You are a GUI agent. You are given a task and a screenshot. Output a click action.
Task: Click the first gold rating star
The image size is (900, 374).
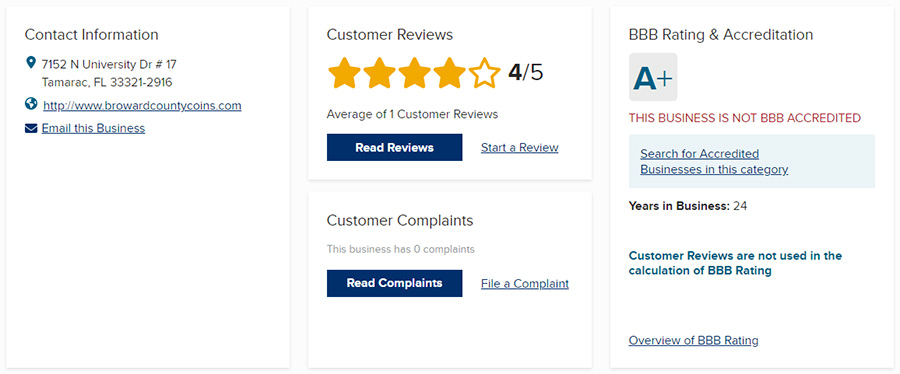click(x=344, y=73)
